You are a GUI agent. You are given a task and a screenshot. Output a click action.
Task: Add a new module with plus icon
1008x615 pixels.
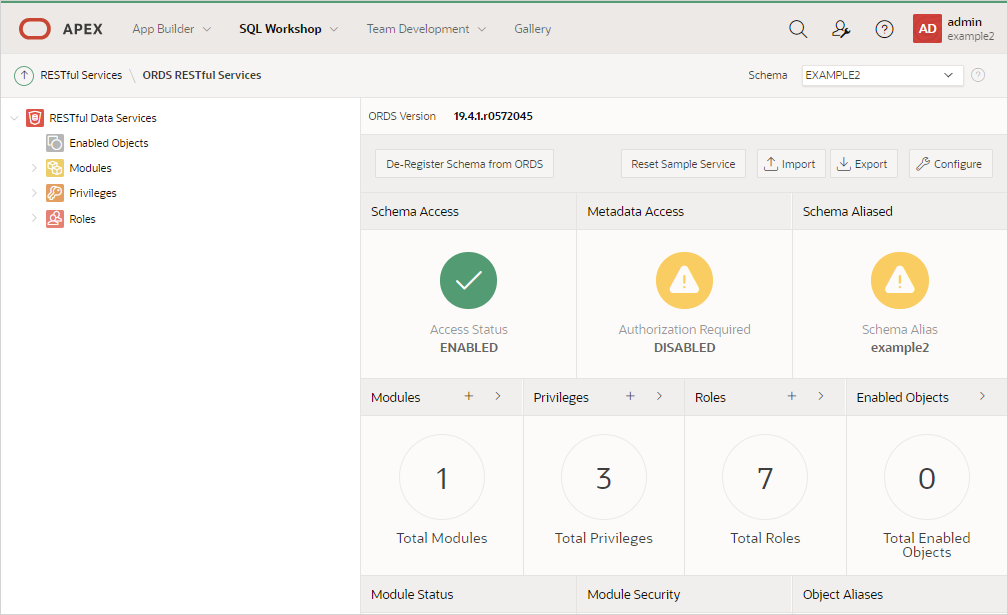(x=469, y=396)
